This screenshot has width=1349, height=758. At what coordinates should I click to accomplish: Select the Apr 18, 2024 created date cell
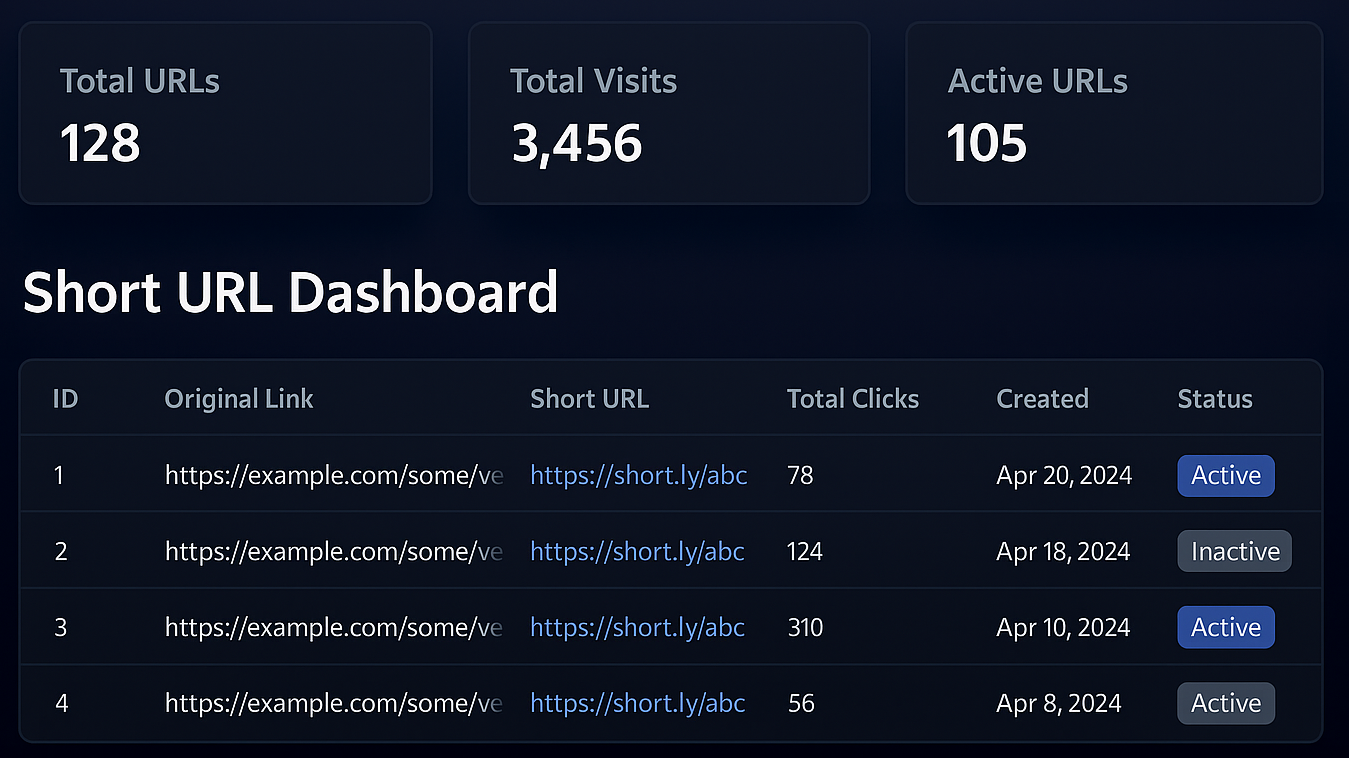pyautogui.click(x=1063, y=551)
